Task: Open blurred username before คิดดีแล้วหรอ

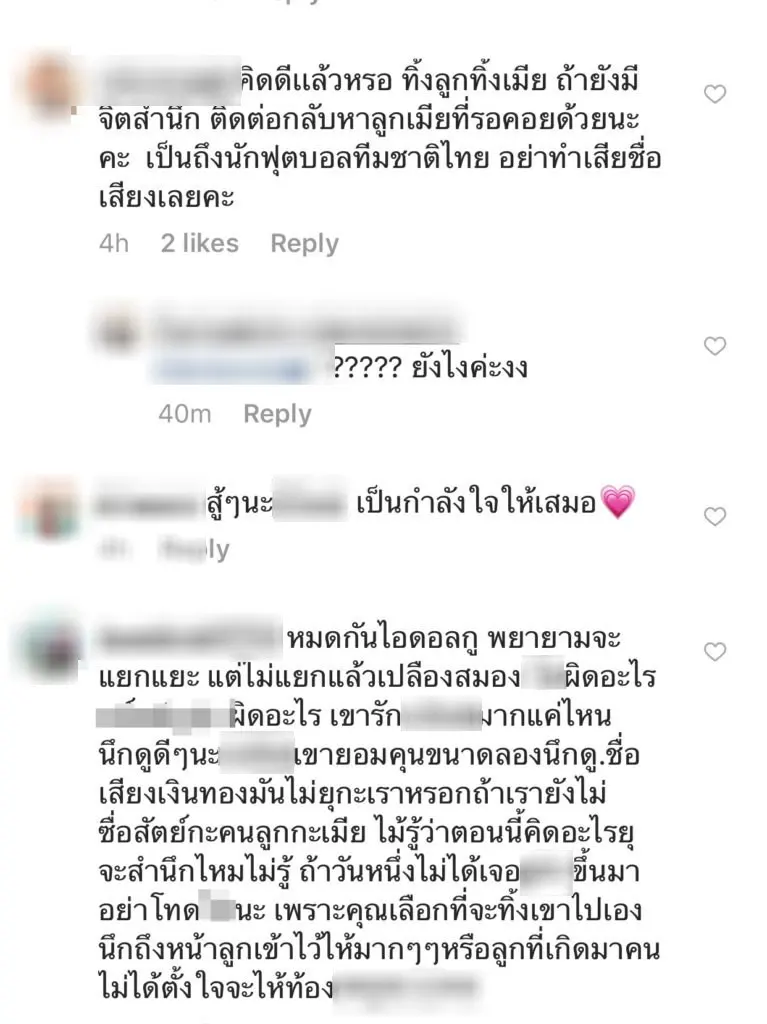Action: 169,81
